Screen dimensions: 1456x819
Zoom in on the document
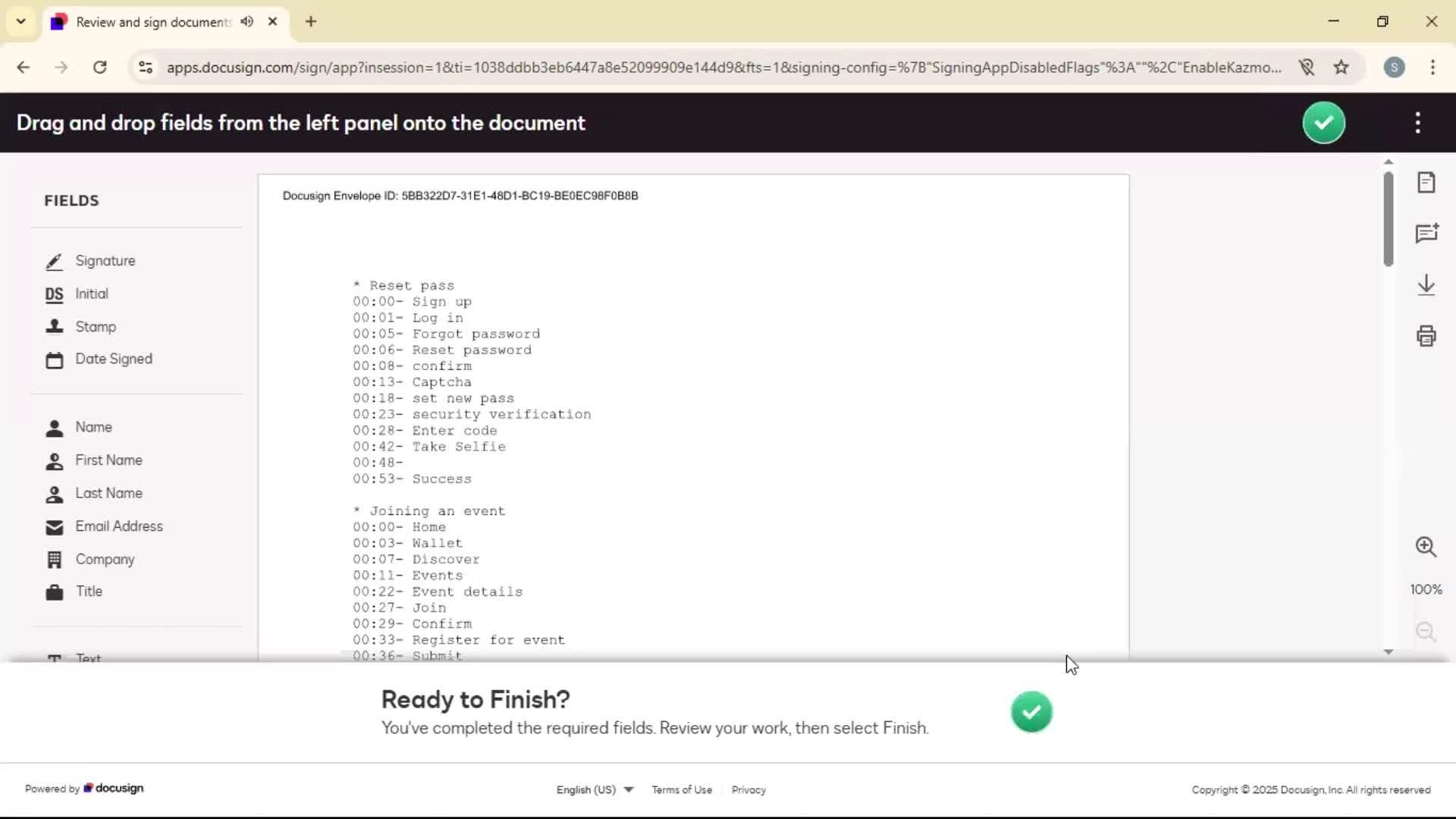point(1426,547)
